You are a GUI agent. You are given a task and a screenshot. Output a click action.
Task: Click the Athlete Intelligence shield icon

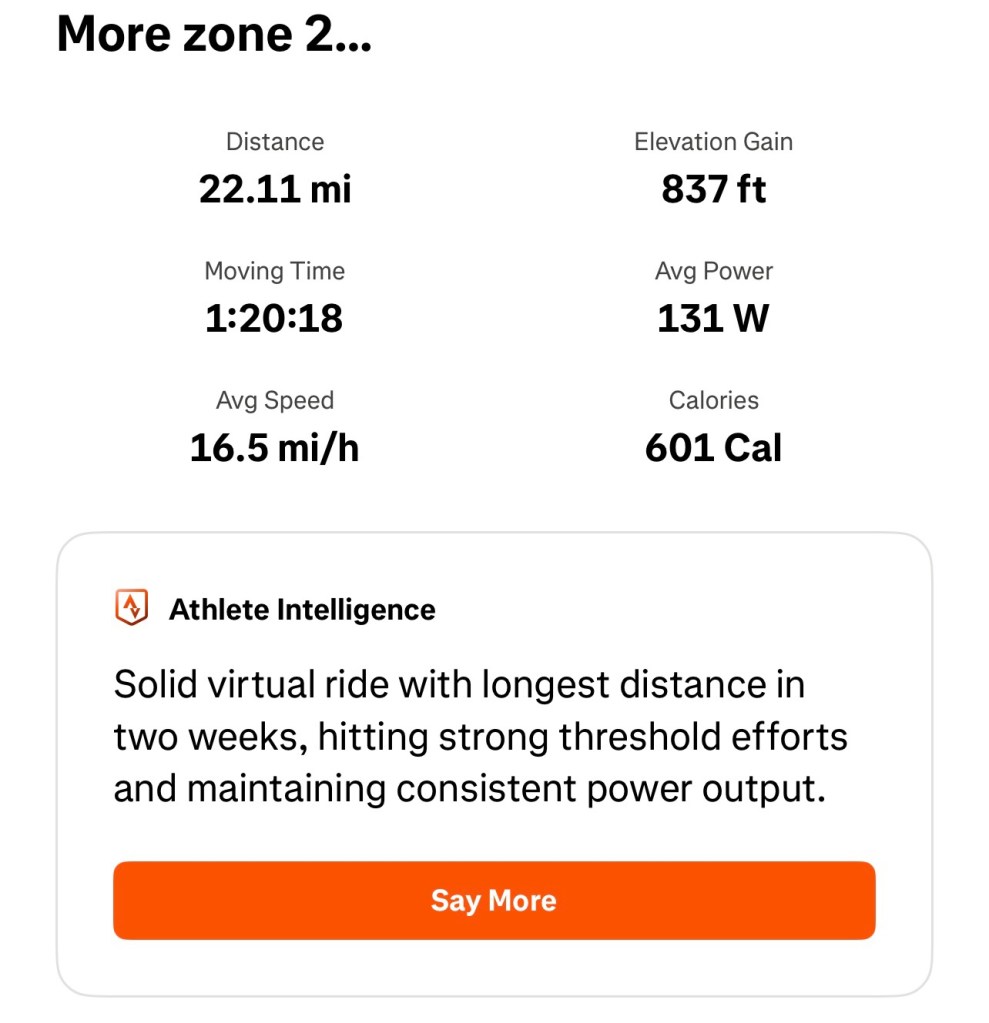pos(132,608)
